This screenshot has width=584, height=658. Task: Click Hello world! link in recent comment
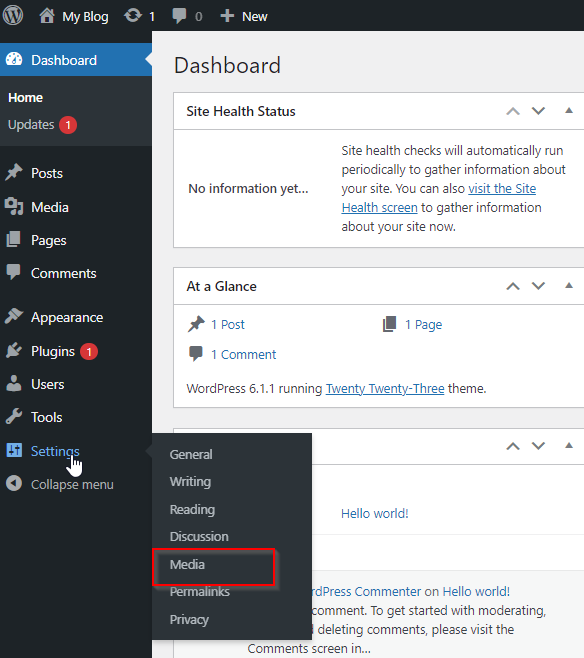point(476,592)
